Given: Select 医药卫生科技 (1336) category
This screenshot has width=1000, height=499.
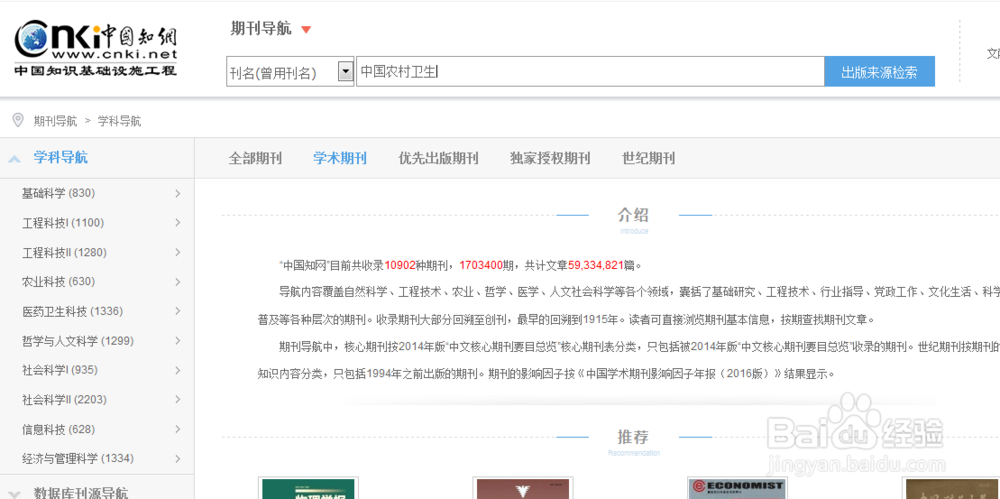Looking at the screenshot, I should [x=73, y=311].
